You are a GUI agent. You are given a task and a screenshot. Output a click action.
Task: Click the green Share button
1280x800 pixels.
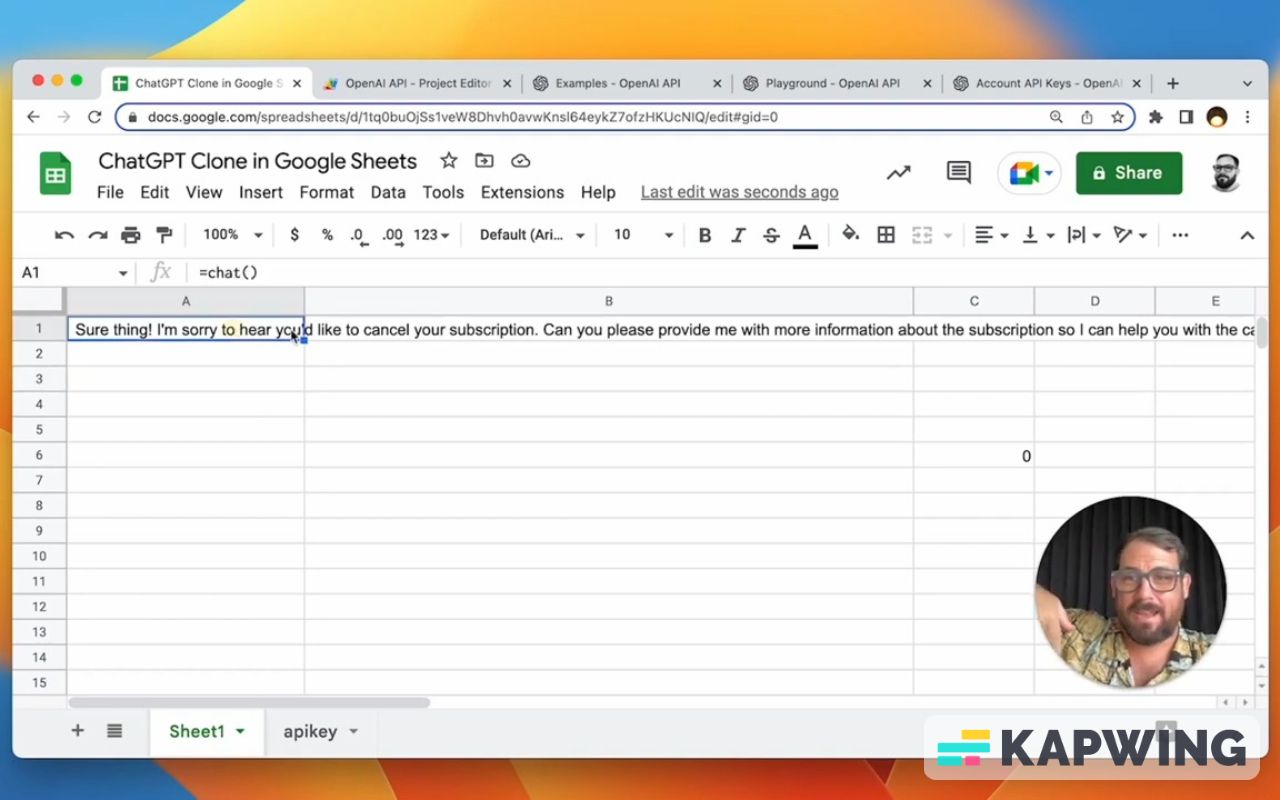tap(1129, 173)
